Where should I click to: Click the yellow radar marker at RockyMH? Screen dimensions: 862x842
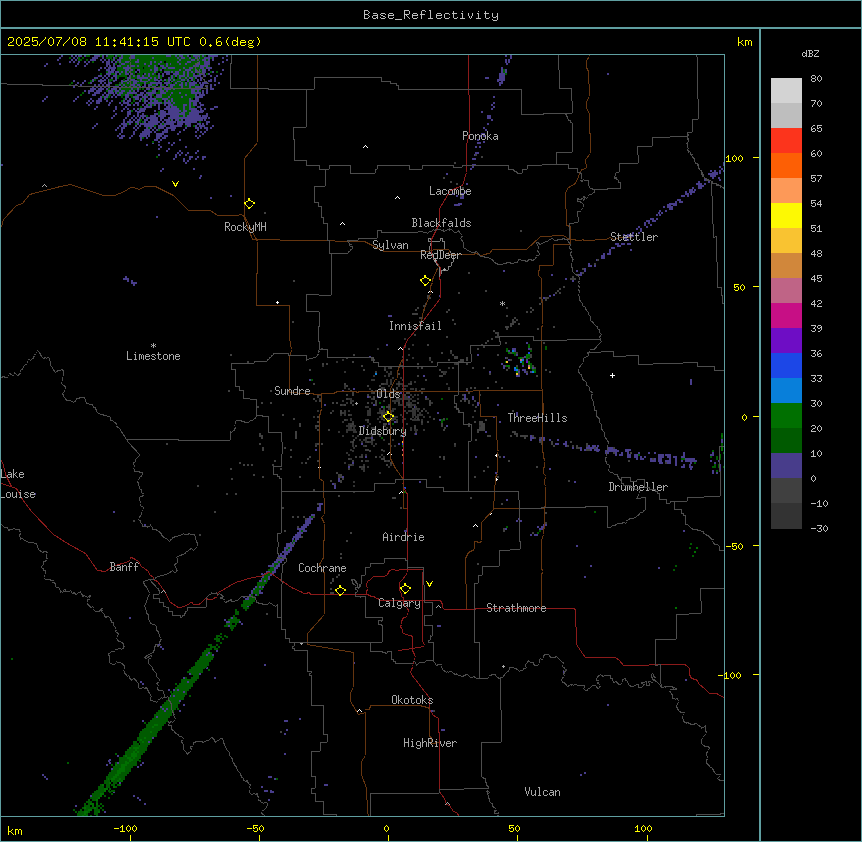coord(250,204)
